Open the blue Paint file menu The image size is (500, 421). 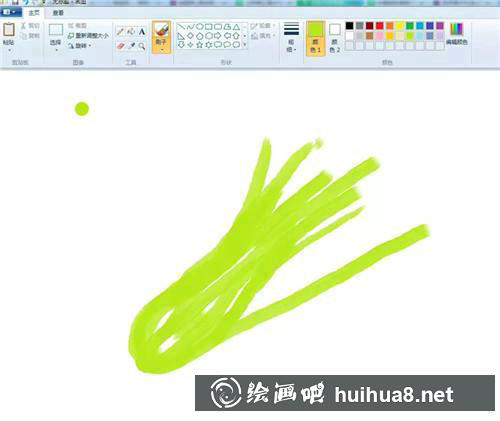pos(10,12)
